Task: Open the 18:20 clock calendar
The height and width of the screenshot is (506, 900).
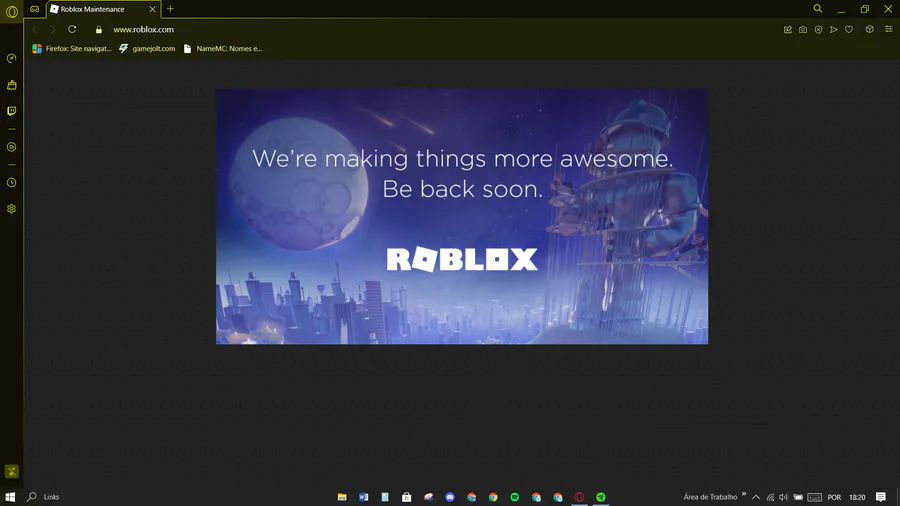Action: (857, 497)
